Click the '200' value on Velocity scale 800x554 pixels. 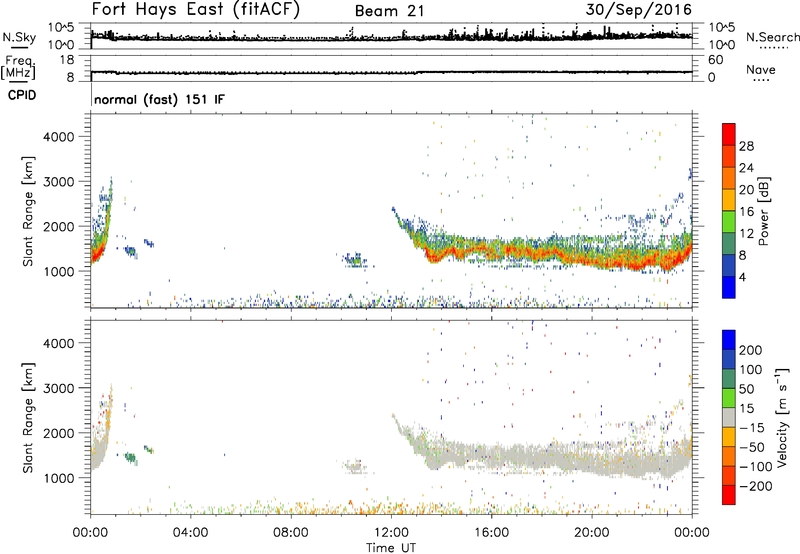tap(751, 350)
